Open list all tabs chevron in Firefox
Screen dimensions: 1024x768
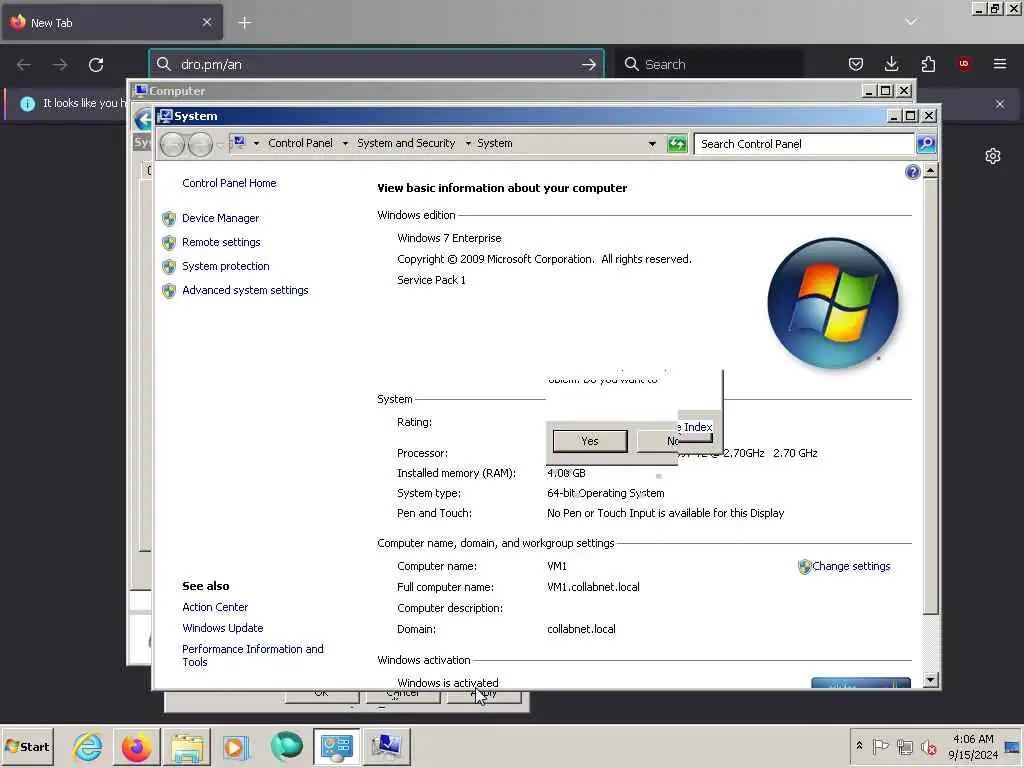click(911, 22)
